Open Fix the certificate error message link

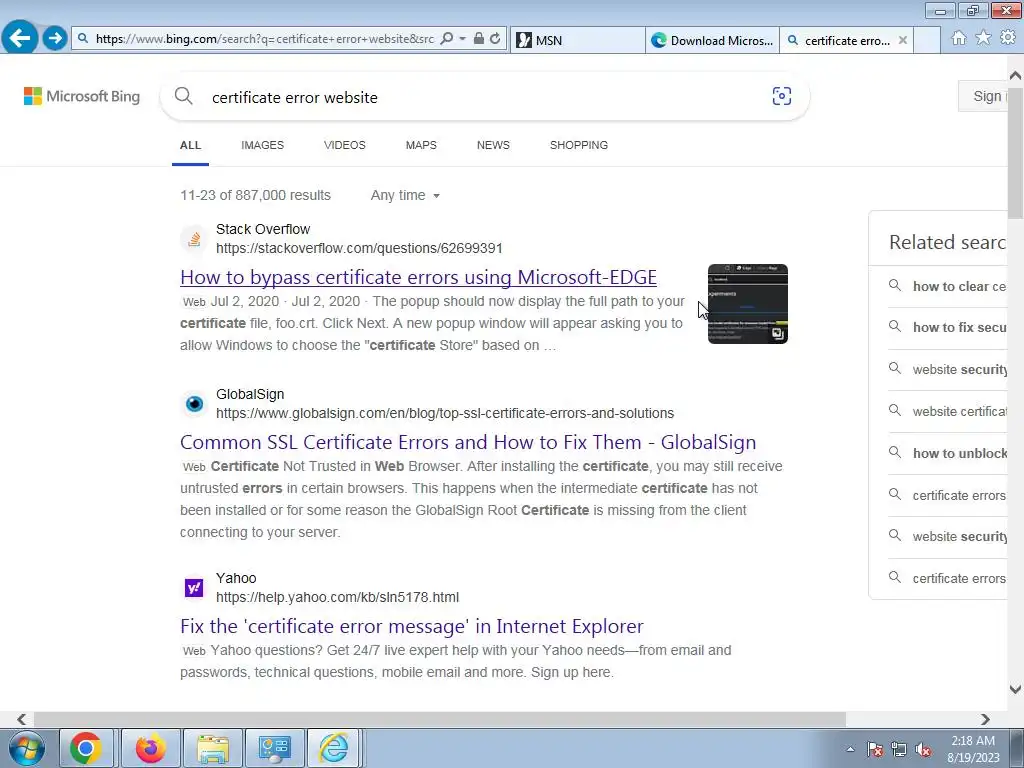pos(412,626)
